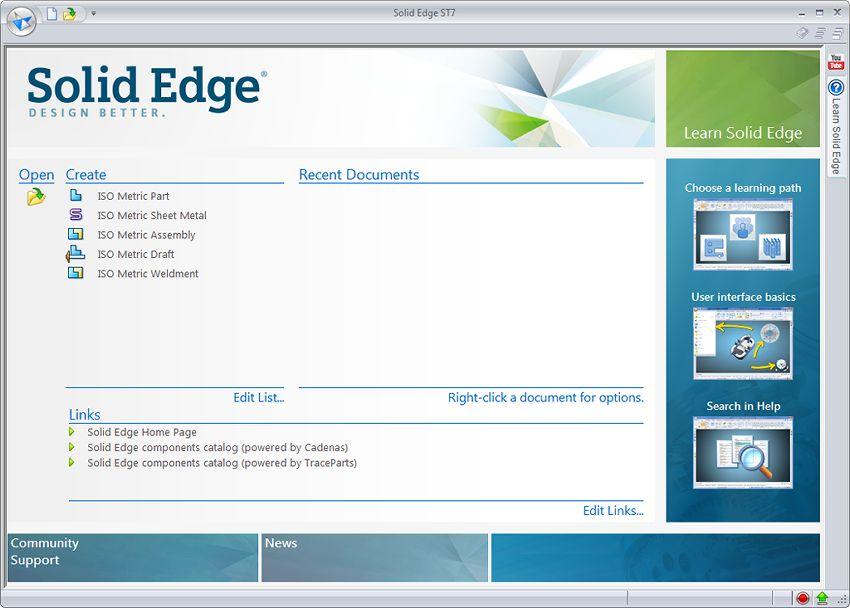Viewport: 850px width, 608px height.
Task: Click the New document icon in quick access toolbar
Action: coord(52,14)
